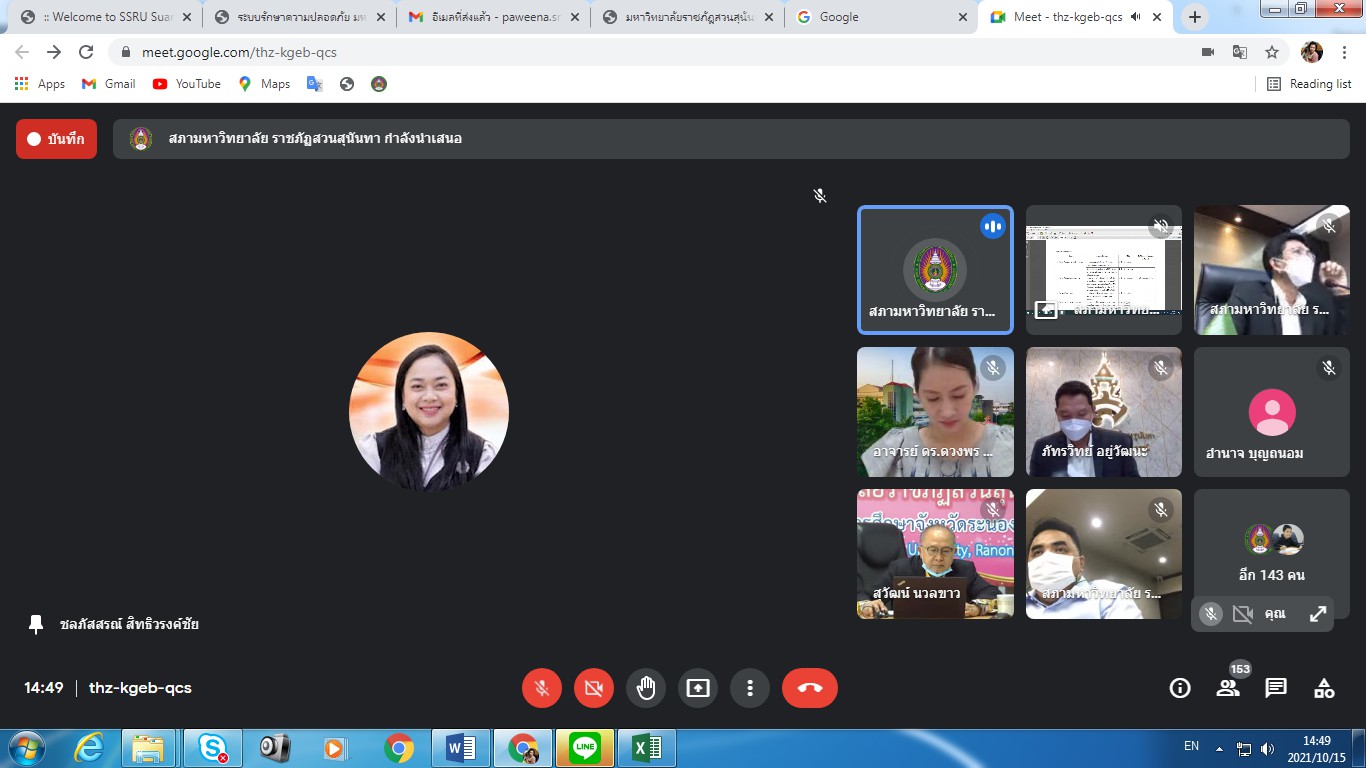Image resolution: width=1366 pixels, height=768 pixels.
Task: Open the more options three-dot menu
Action: pyautogui.click(x=750, y=688)
